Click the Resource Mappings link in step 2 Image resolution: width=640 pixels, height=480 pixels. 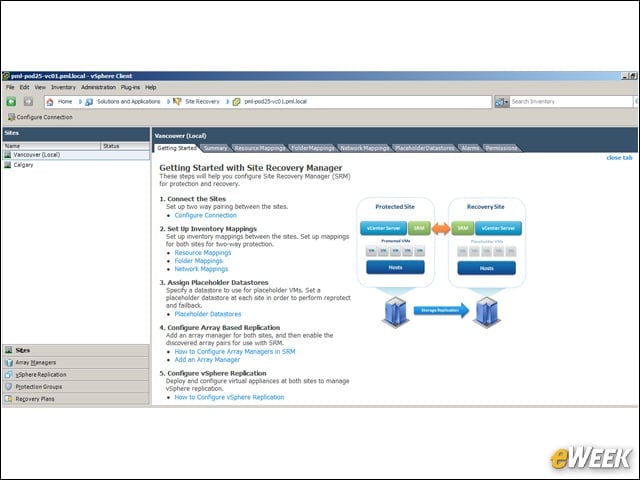[x=203, y=253]
